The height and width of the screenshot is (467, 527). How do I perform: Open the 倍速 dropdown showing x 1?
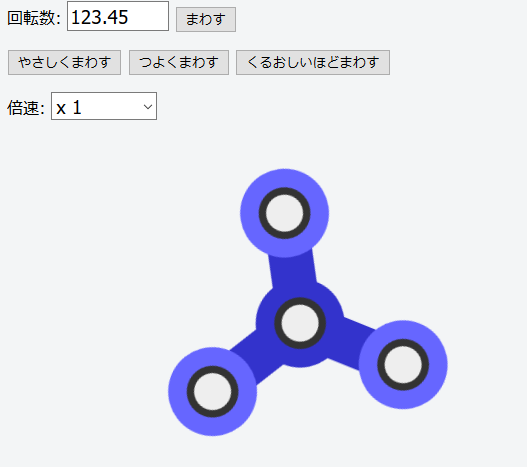click(x=104, y=106)
